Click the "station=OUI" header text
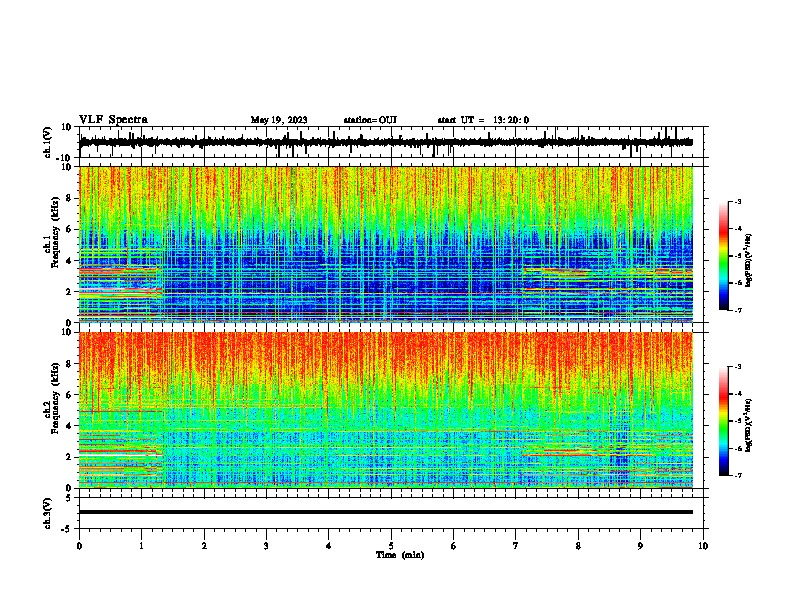Screen dimensions: 792x612 (x=370, y=120)
